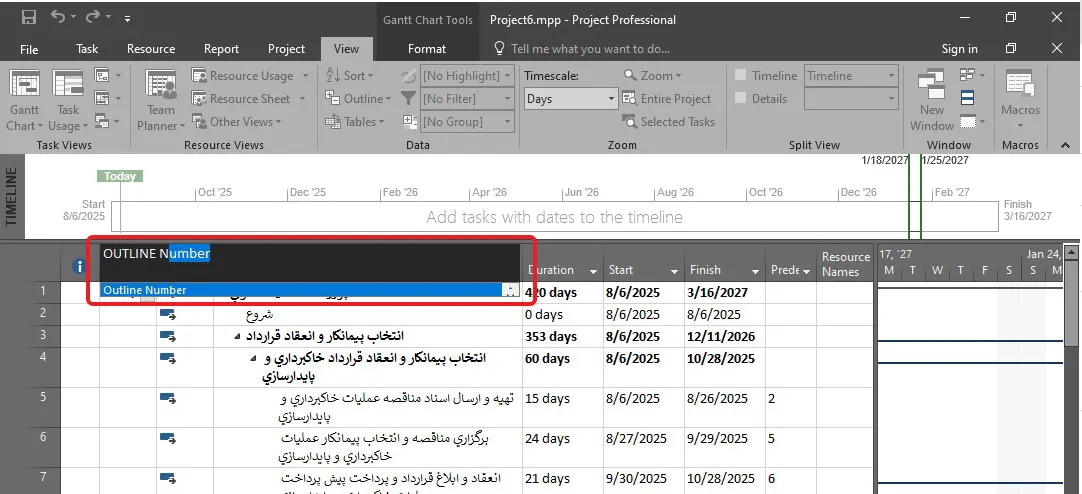Open the Macros button
The width and height of the screenshot is (1082, 494).
click(1020, 99)
